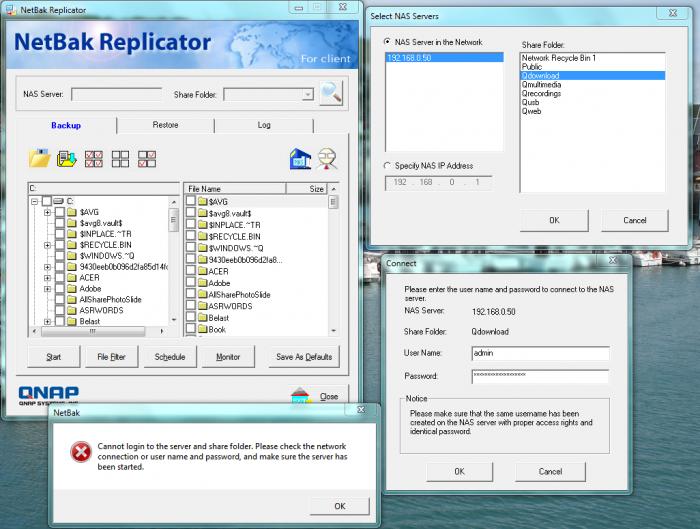Check the ACER checkbox in file list

click(x=191, y=271)
